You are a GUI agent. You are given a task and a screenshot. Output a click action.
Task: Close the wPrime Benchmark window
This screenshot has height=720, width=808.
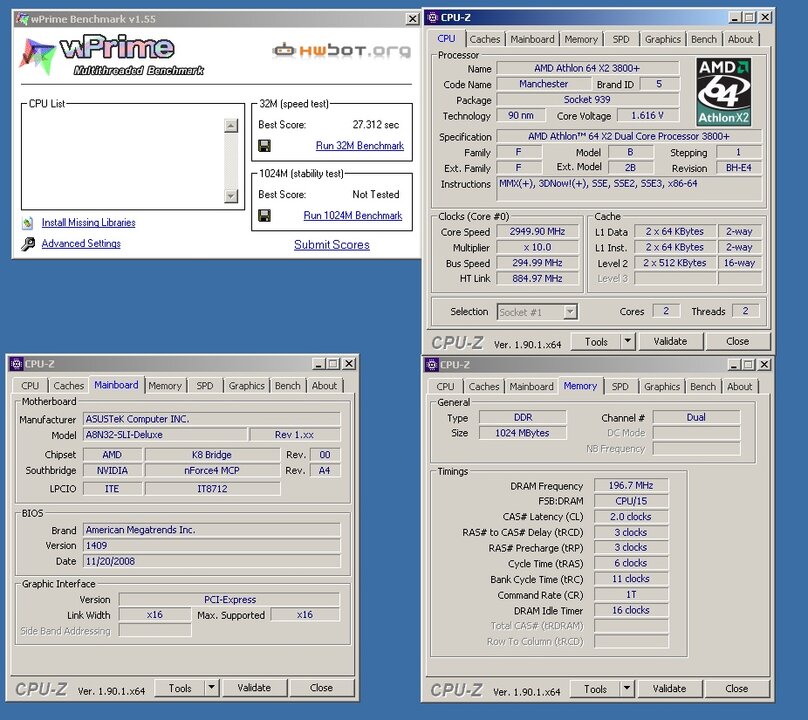click(412, 19)
